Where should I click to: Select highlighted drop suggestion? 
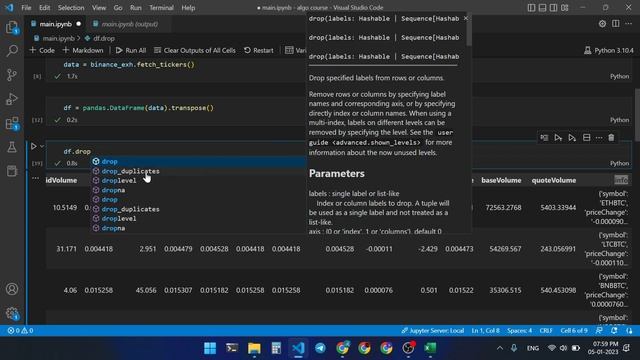click(199, 162)
